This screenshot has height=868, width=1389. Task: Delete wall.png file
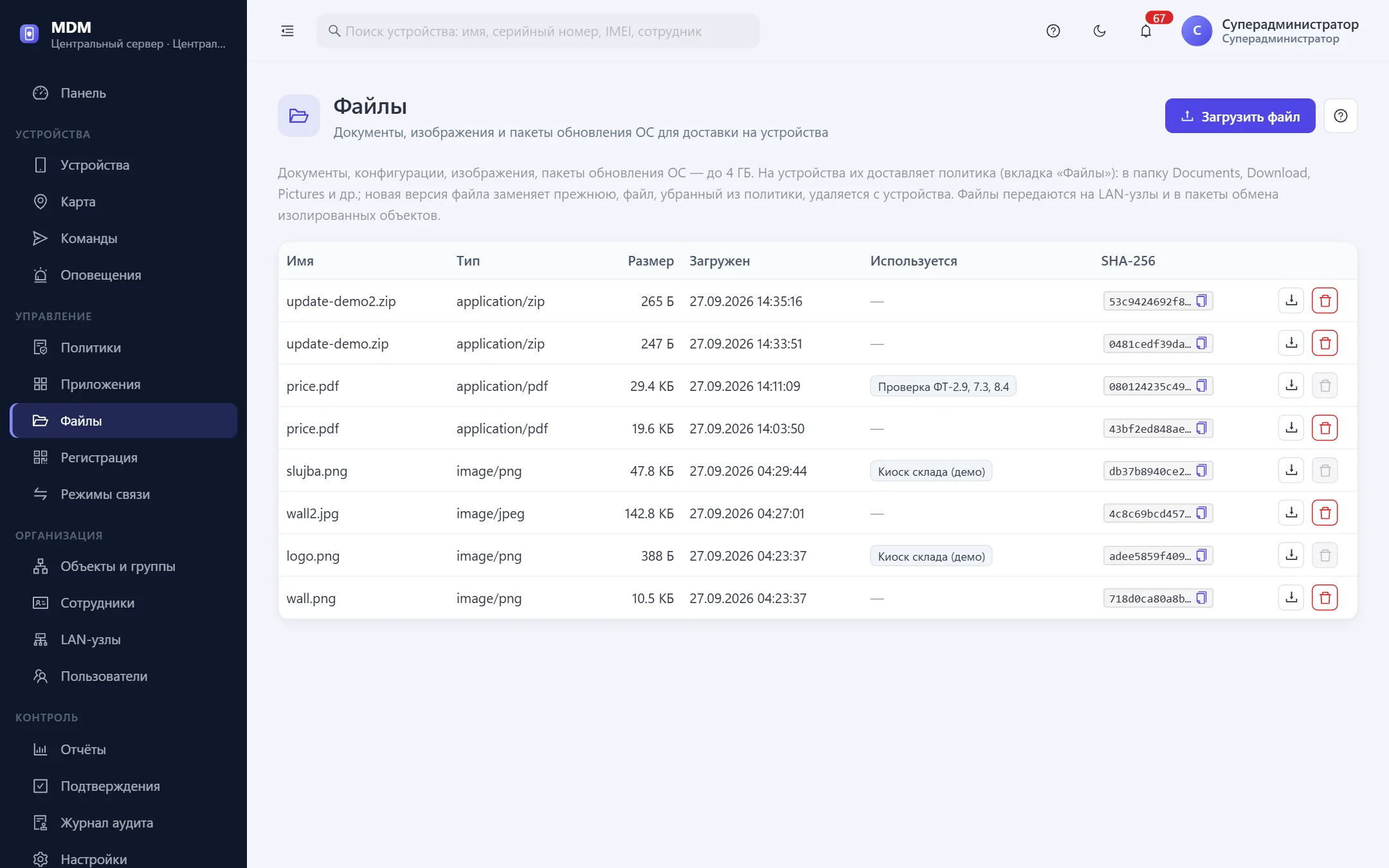pyautogui.click(x=1325, y=597)
